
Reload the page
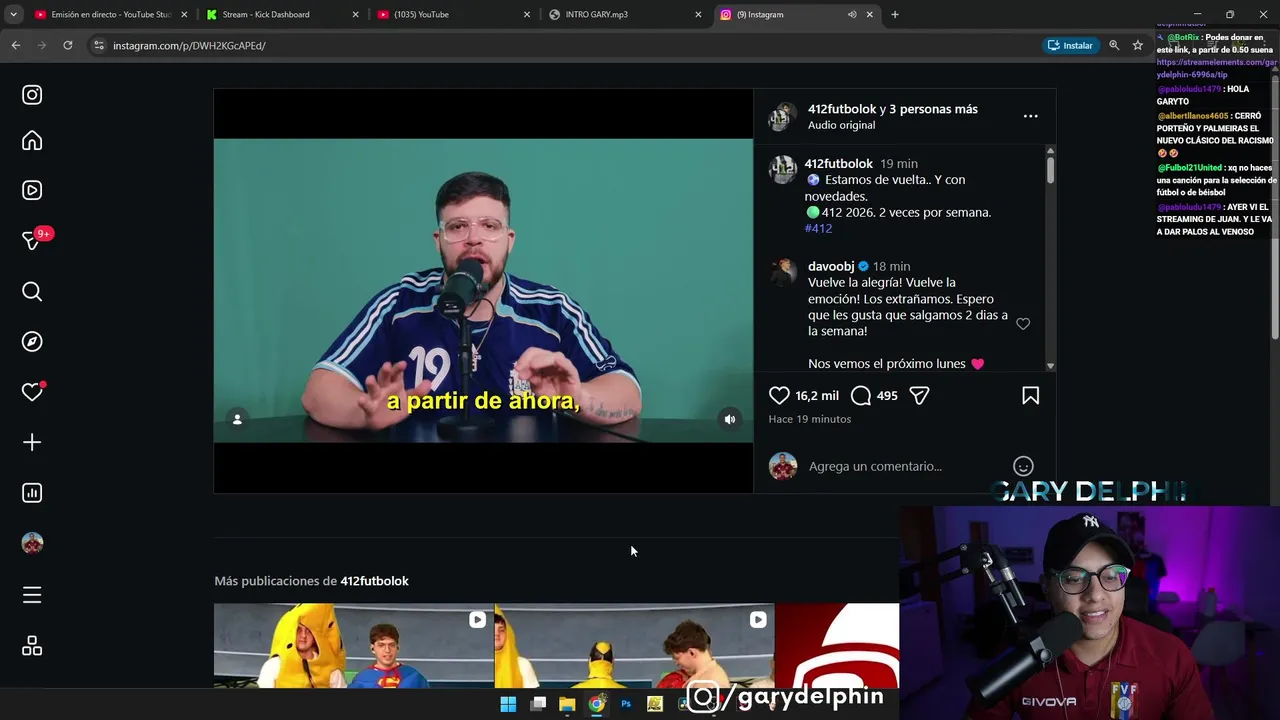click(x=67, y=45)
